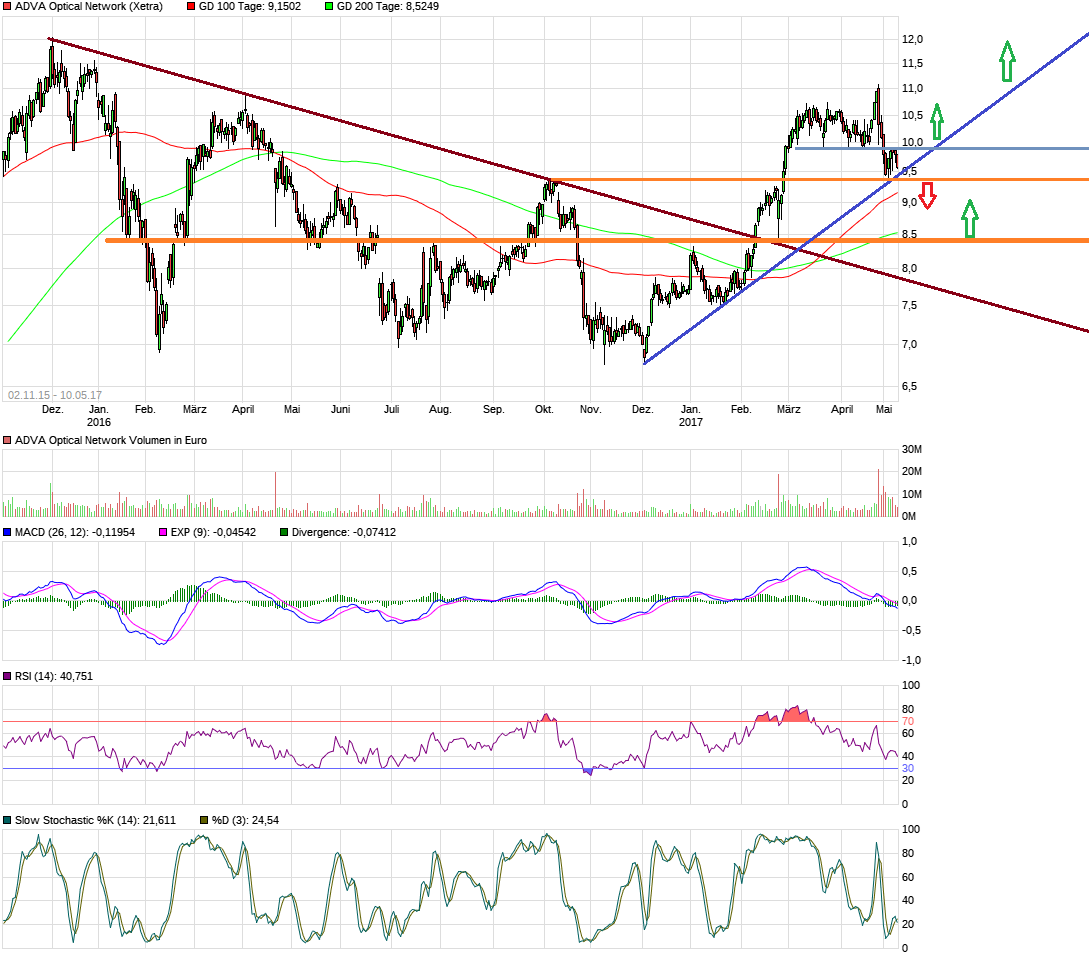The image size is (1089, 958).
Task: Click the '8,5' price axis value
Action: coord(909,235)
